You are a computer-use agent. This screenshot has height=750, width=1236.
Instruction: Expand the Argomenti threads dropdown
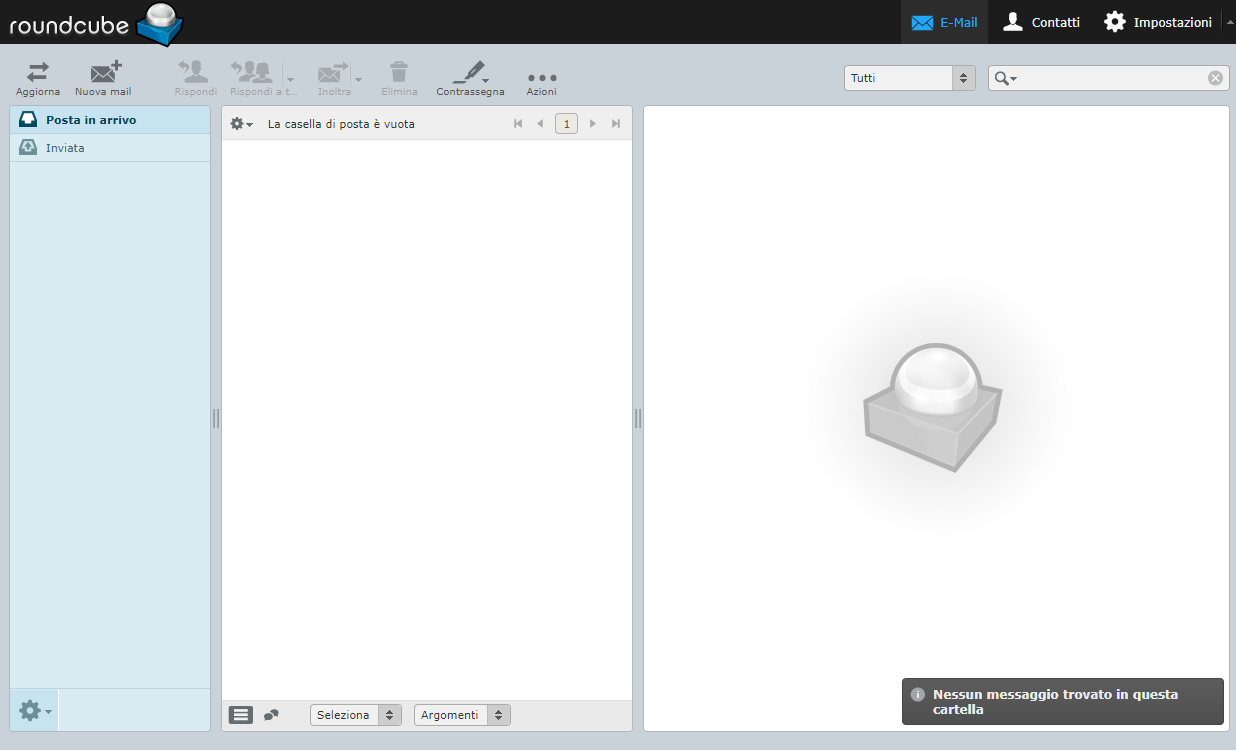point(461,715)
